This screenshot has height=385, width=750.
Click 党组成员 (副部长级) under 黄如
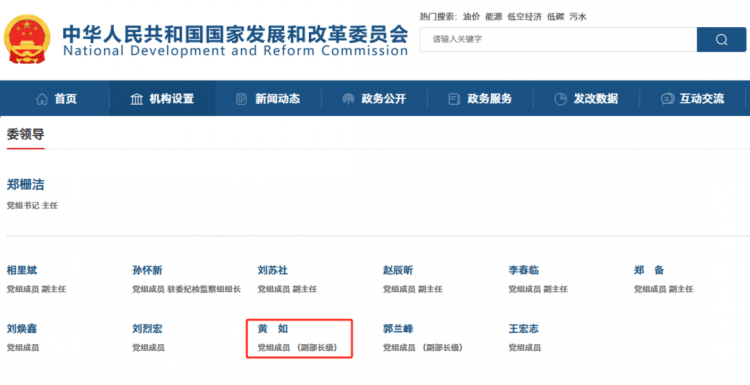298,348
